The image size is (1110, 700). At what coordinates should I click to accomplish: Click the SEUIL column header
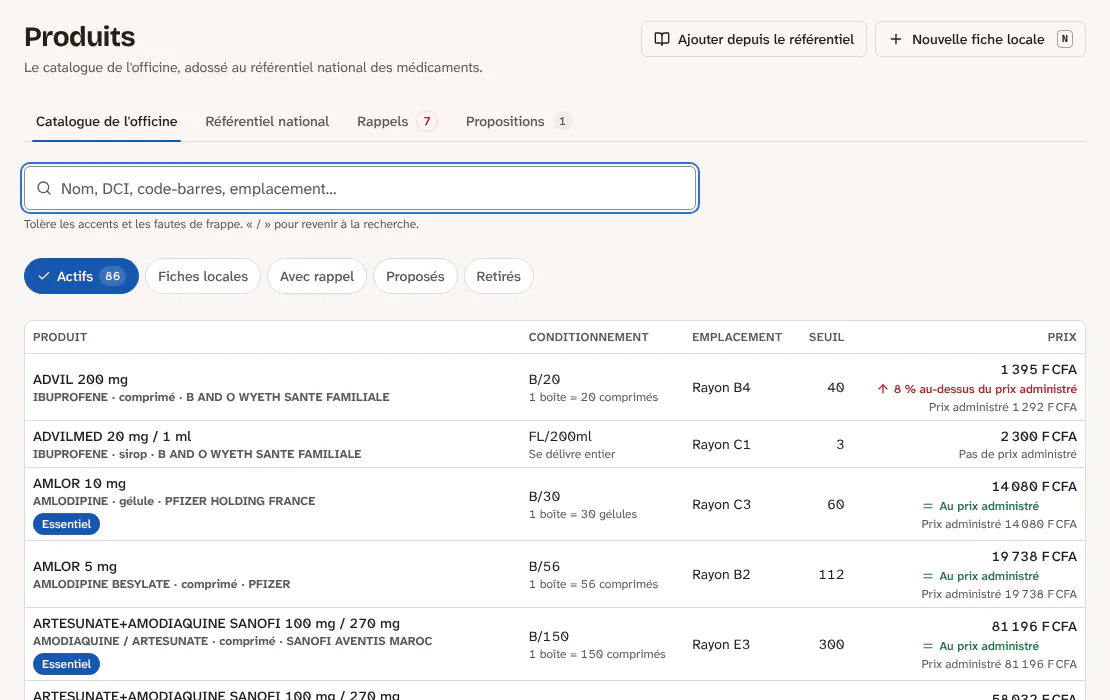826,337
